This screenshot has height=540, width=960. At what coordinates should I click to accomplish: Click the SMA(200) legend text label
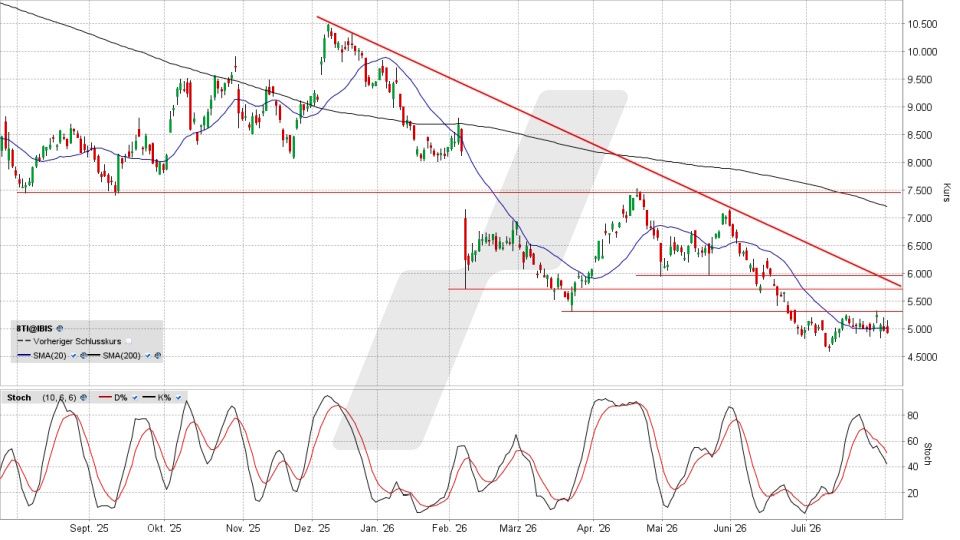point(121,355)
